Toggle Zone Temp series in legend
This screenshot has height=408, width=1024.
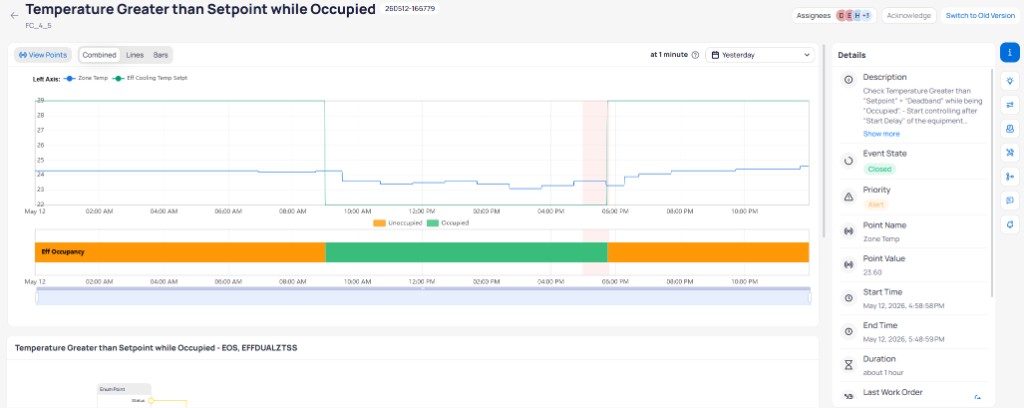point(86,78)
